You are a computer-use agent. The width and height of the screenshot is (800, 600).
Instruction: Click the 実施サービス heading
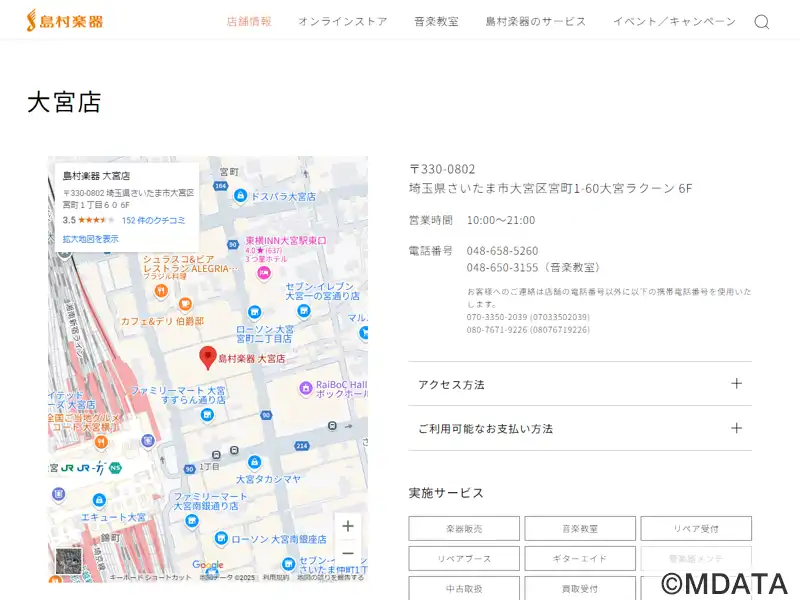[x=446, y=493]
